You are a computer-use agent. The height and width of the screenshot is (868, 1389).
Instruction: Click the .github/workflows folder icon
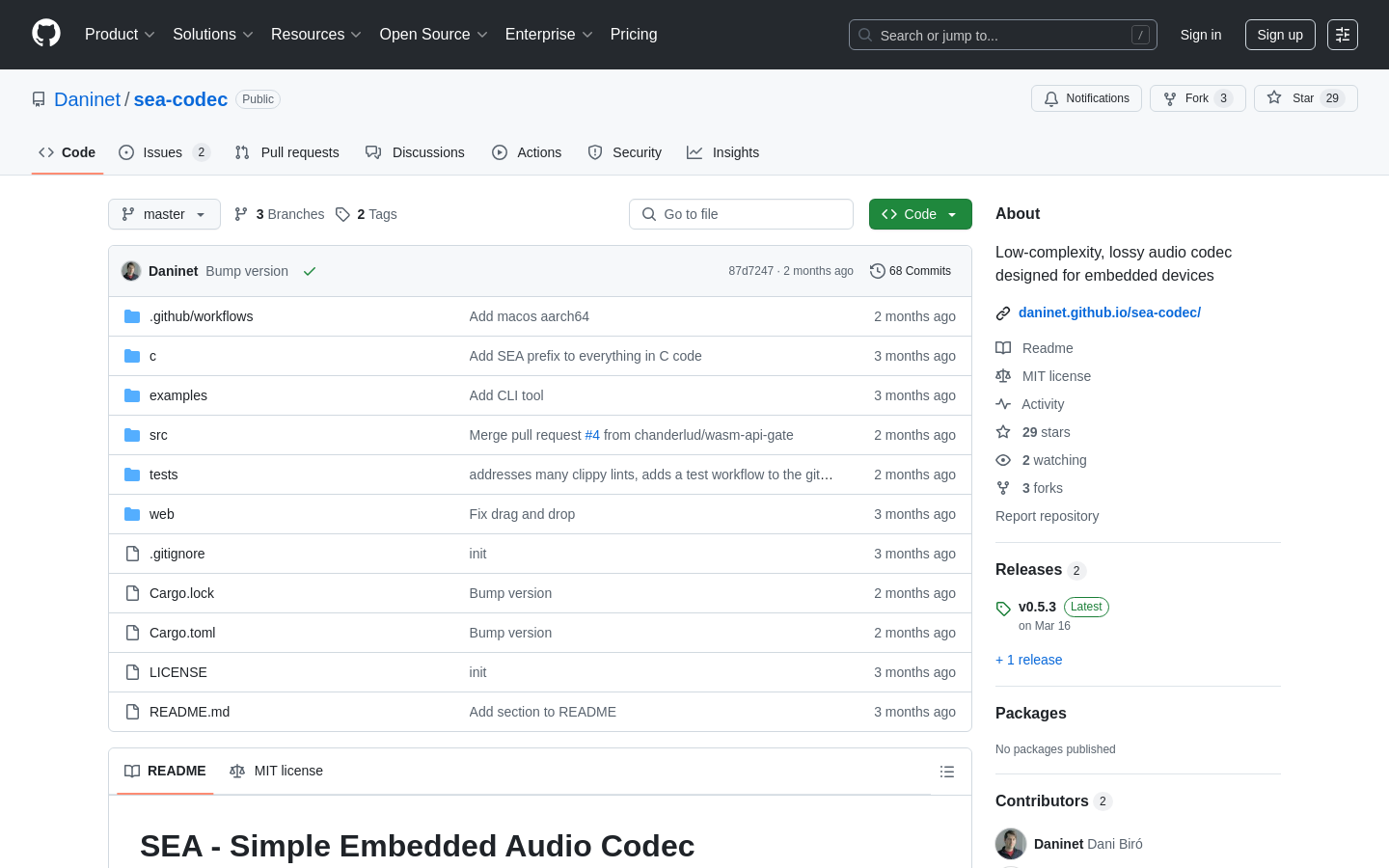pos(132,316)
